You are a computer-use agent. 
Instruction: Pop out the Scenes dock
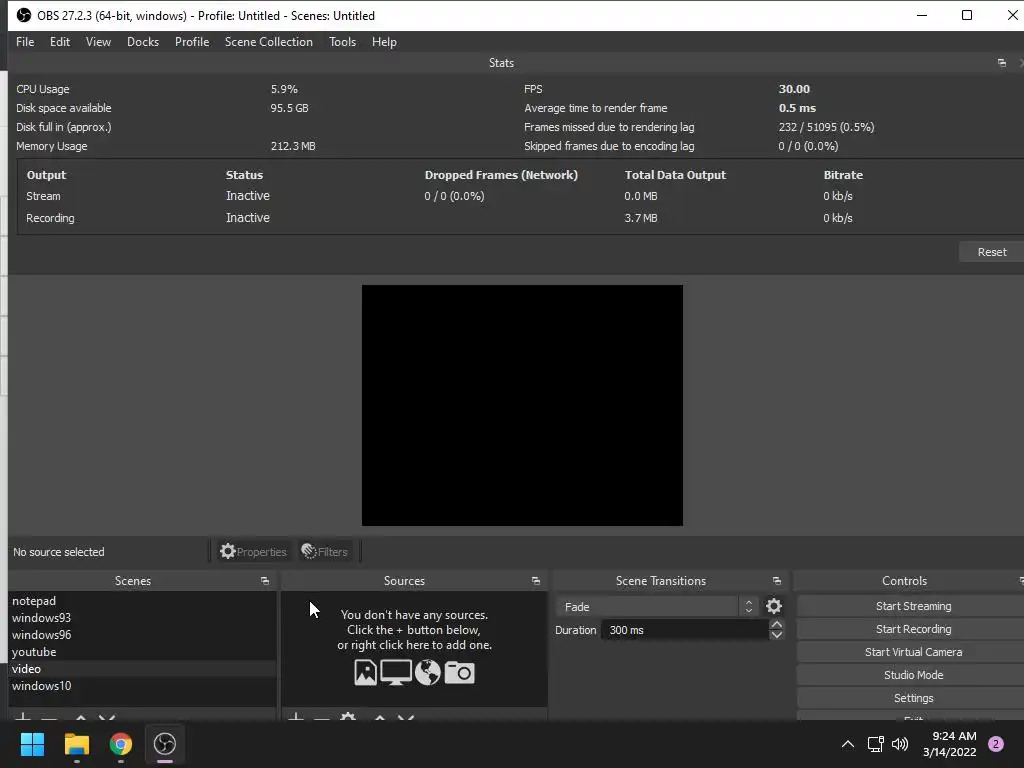tap(264, 581)
